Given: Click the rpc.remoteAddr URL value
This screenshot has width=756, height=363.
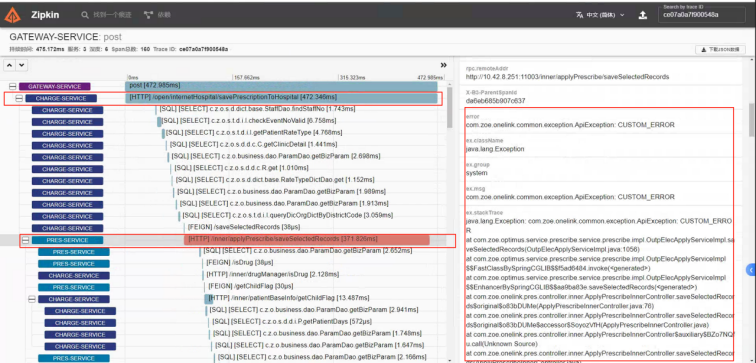Looking at the screenshot, I should click(x=567, y=77).
